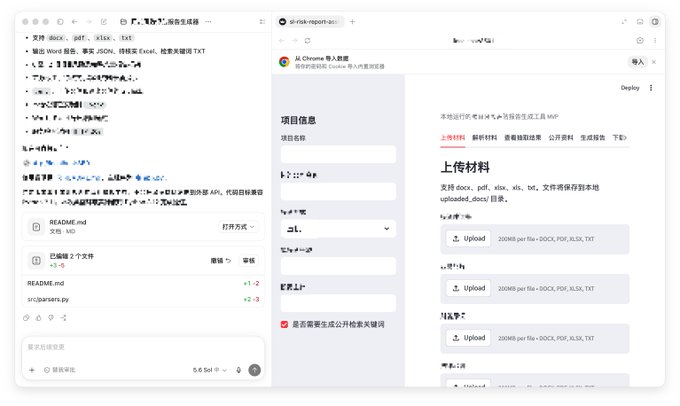Open the browser's vertical dots menu
680x406 pixels.
pos(655,40)
